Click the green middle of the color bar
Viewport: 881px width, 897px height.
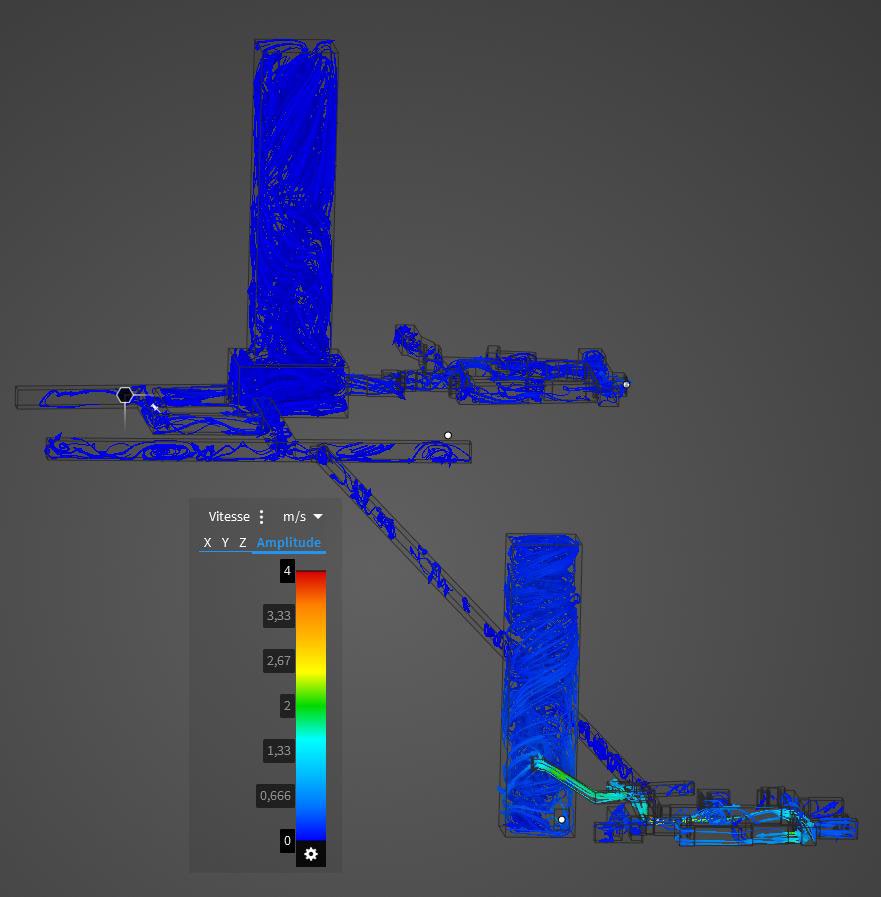pyautogui.click(x=311, y=706)
